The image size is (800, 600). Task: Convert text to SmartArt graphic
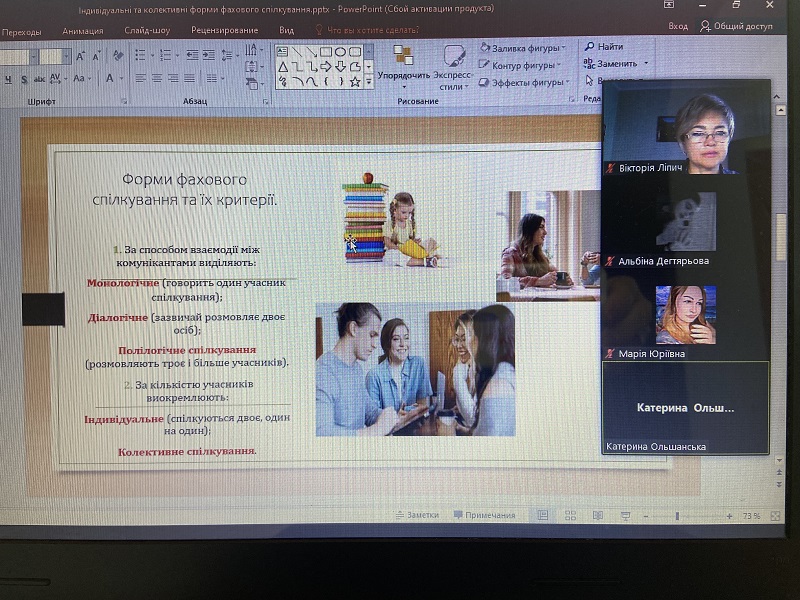click(x=253, y=83)
